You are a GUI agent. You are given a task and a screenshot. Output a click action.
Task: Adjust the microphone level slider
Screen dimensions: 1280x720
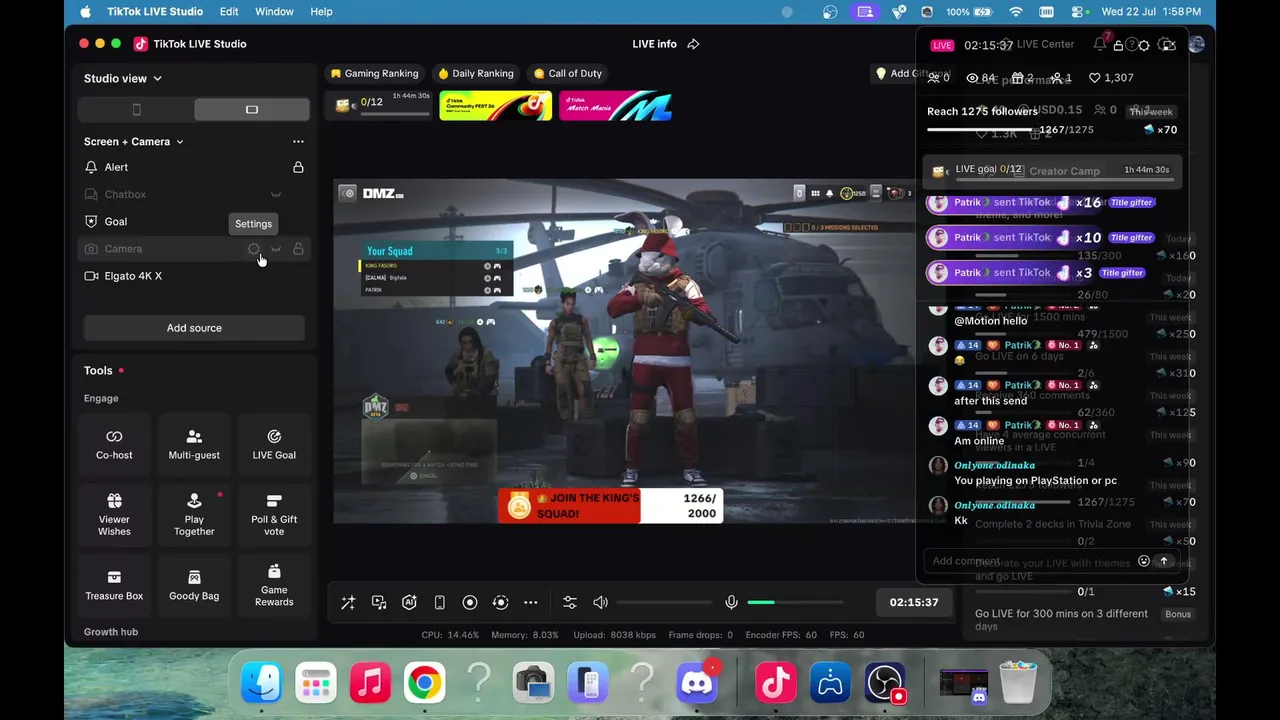pyautogui.click(x=796, y=602)
